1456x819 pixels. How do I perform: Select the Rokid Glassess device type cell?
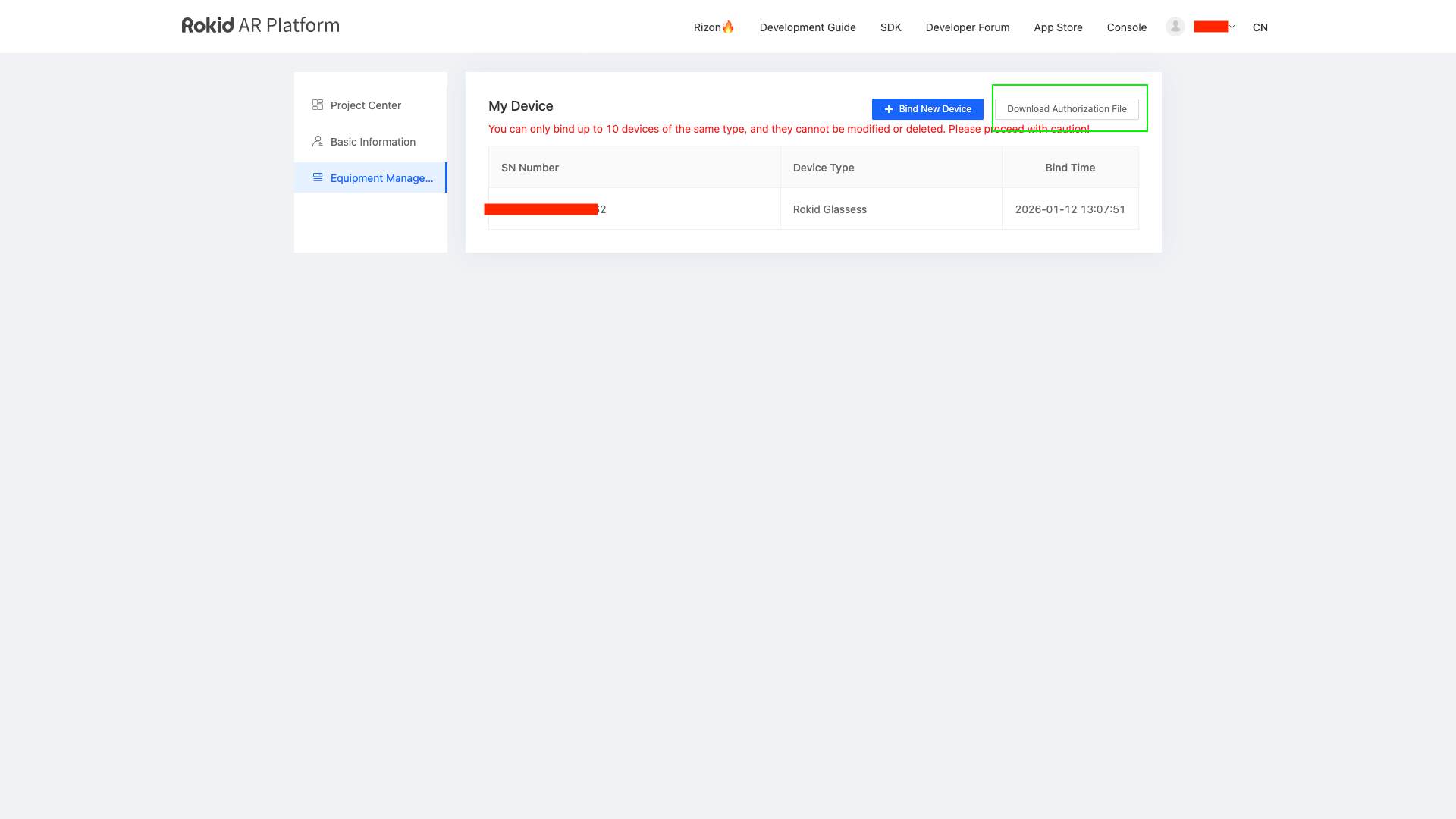830,209
